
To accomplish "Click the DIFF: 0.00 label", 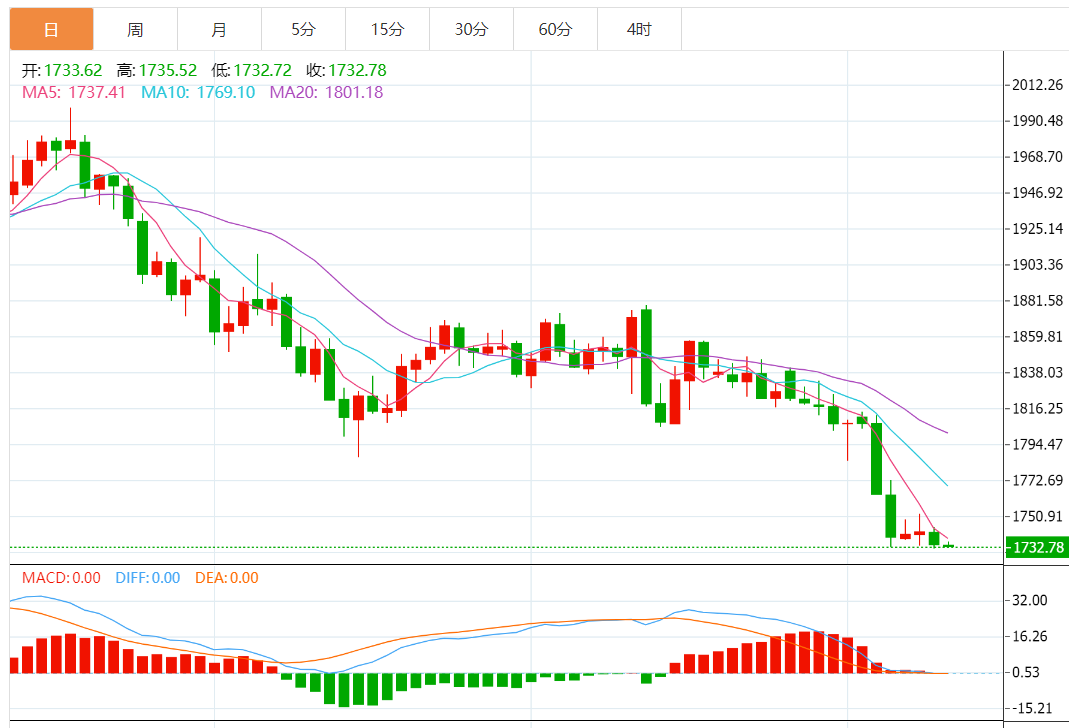I will click(147, 578).
